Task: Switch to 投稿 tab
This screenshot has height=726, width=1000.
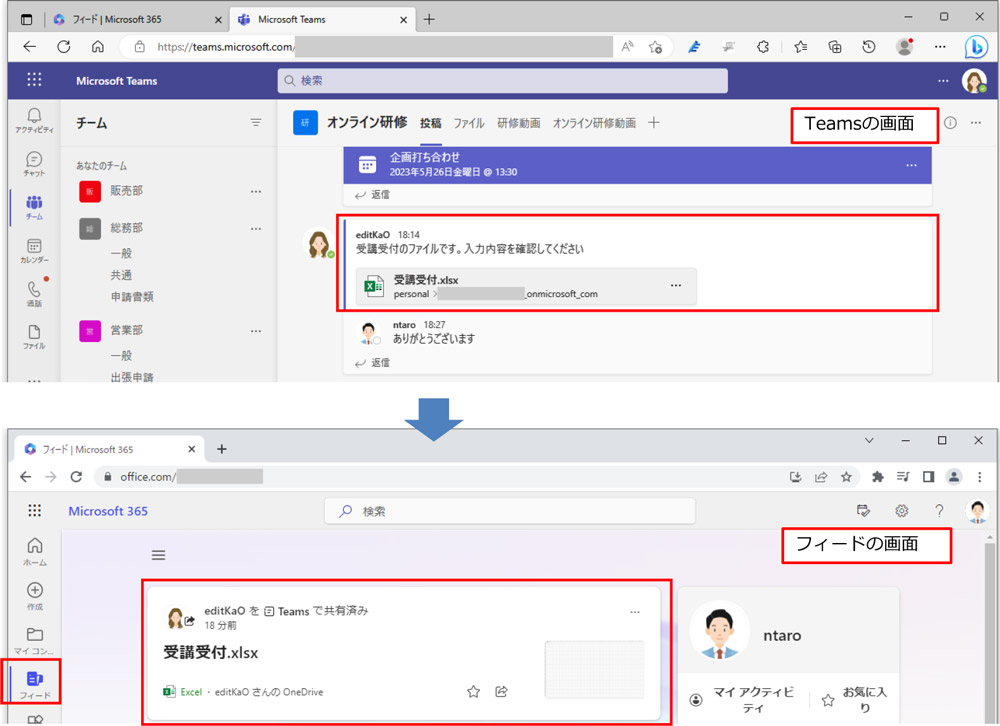Action: [x=430, y=123]
